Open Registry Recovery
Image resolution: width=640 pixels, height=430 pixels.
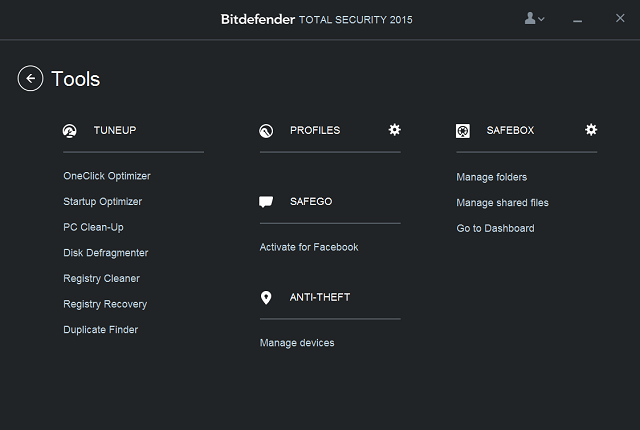click(105, 304)
